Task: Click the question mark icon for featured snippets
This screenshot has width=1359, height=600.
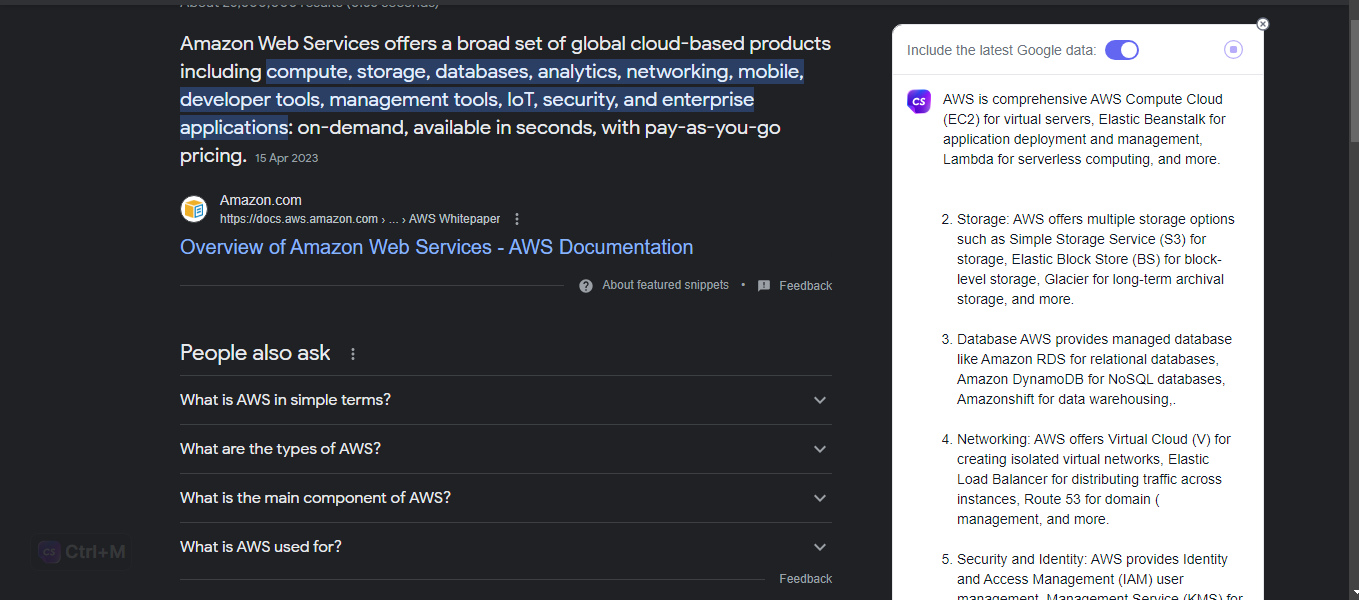Action: [x=586, y=286]
